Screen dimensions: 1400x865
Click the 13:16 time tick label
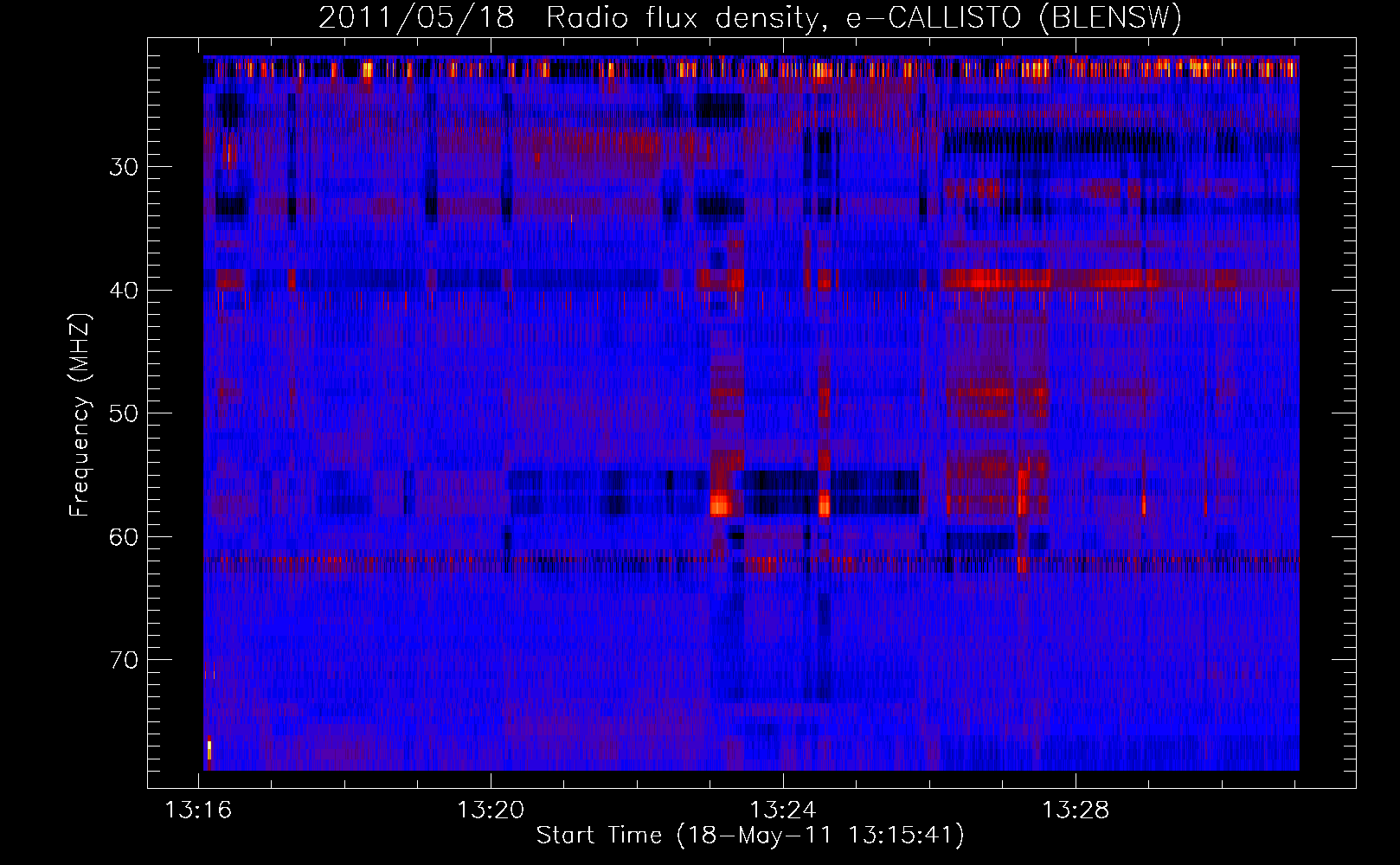coord(199,811)
